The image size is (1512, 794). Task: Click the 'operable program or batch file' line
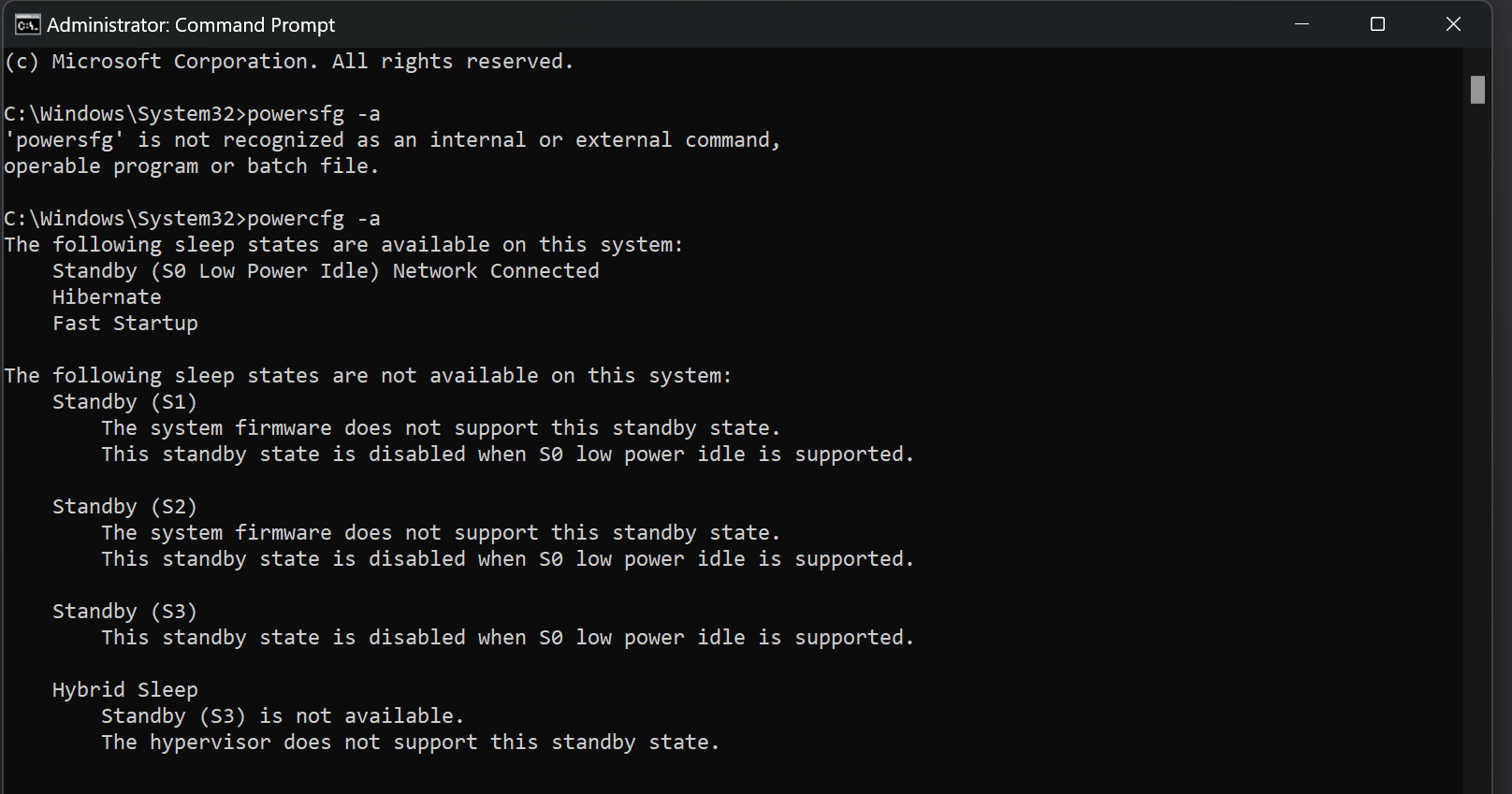coord(191,166)
